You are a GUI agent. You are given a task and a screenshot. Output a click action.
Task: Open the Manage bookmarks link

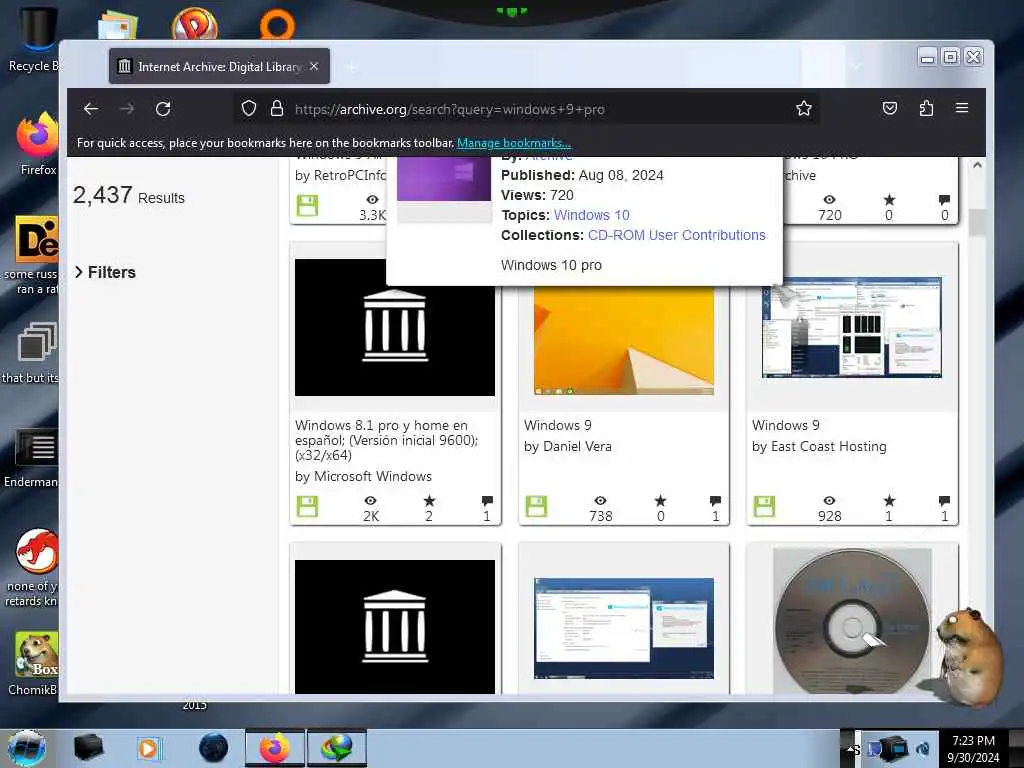click(514, 143)
